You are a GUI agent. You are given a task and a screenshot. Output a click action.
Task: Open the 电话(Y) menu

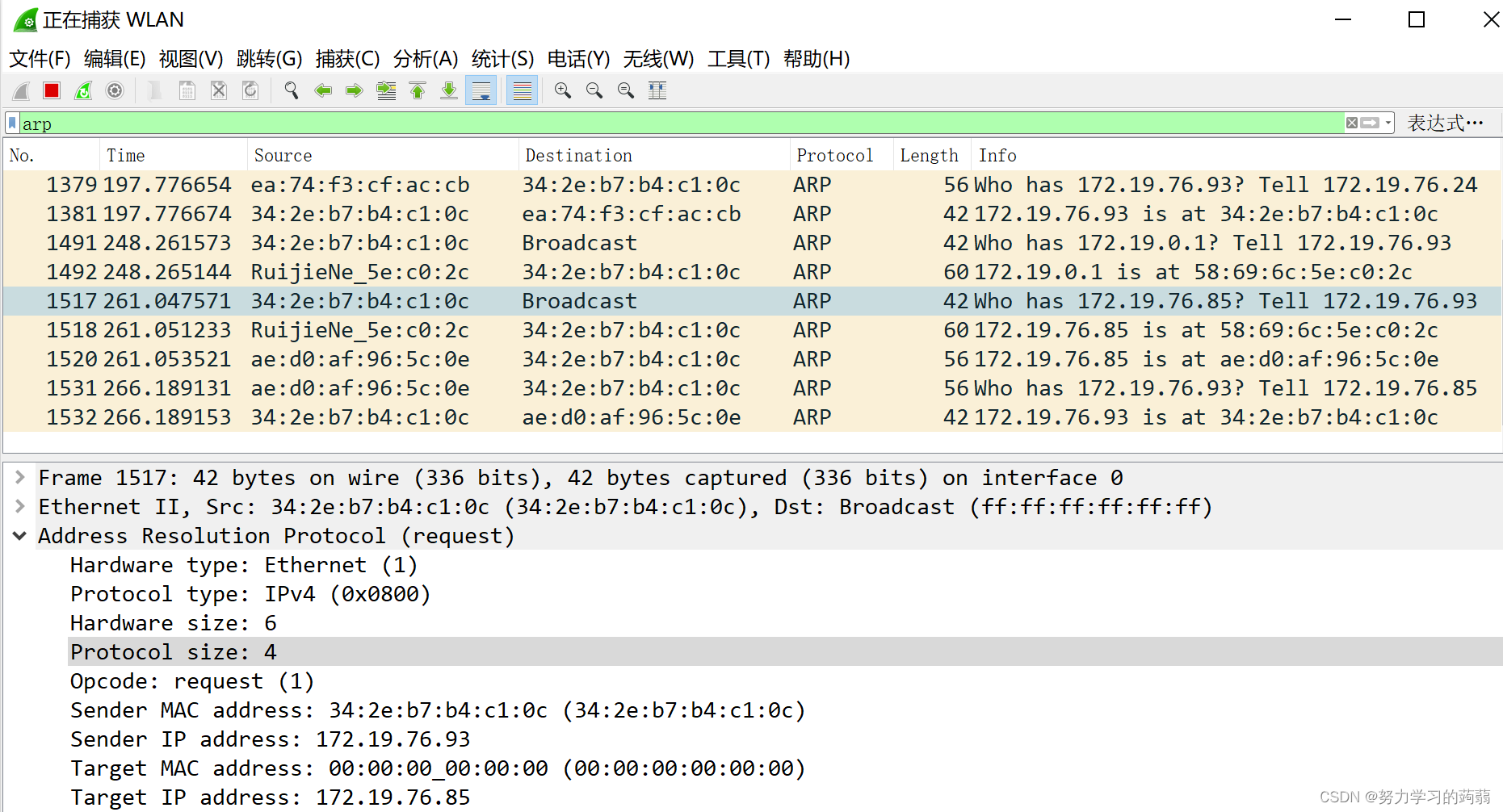point(578,59)
